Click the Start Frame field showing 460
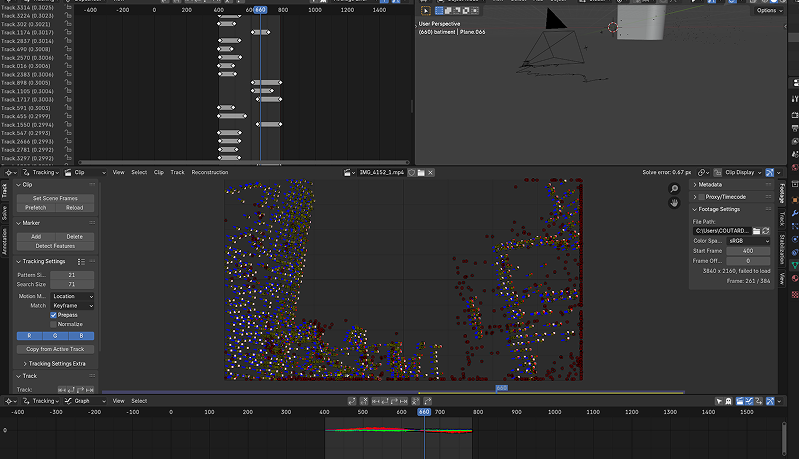 (x=746, y=251)
